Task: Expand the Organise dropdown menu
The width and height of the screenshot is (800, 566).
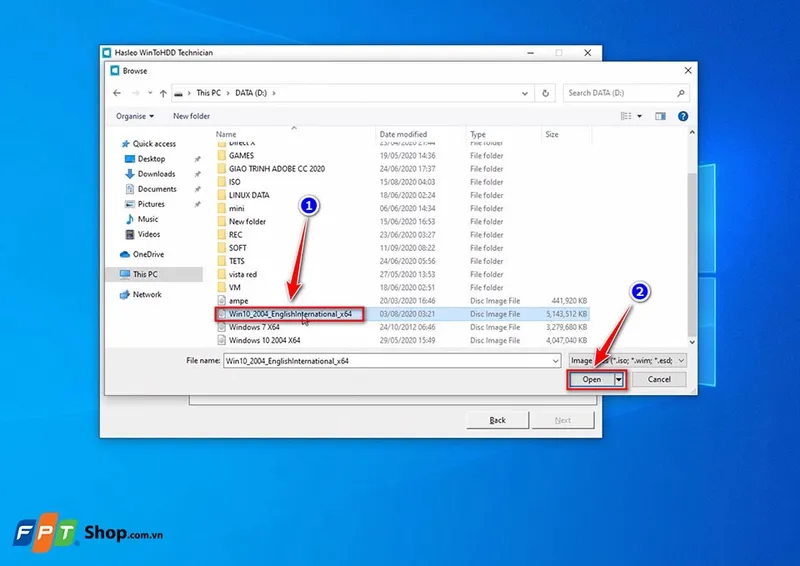Action: [x=134, y=116]
